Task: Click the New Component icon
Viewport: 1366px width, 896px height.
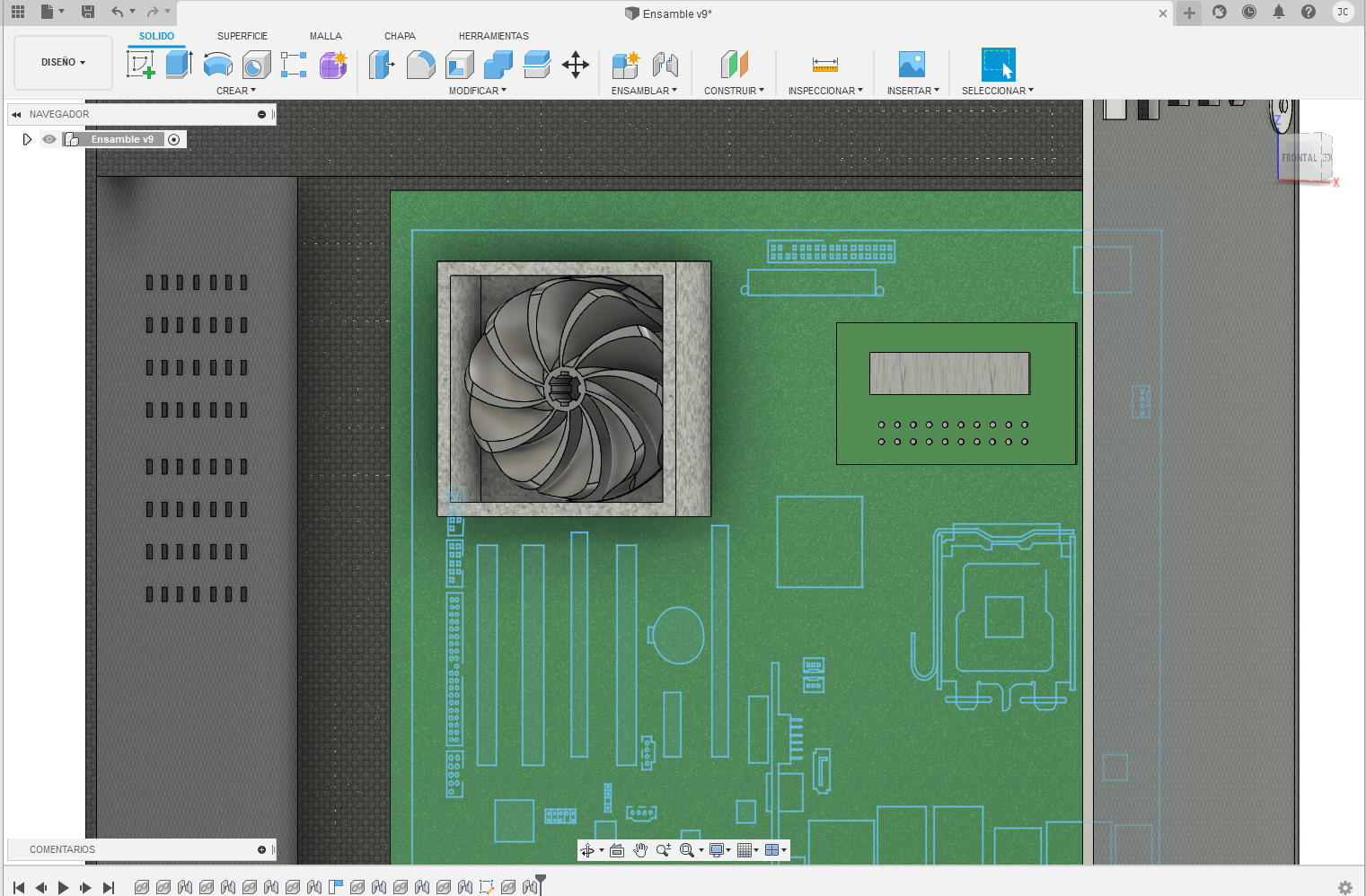Action: 625,65
